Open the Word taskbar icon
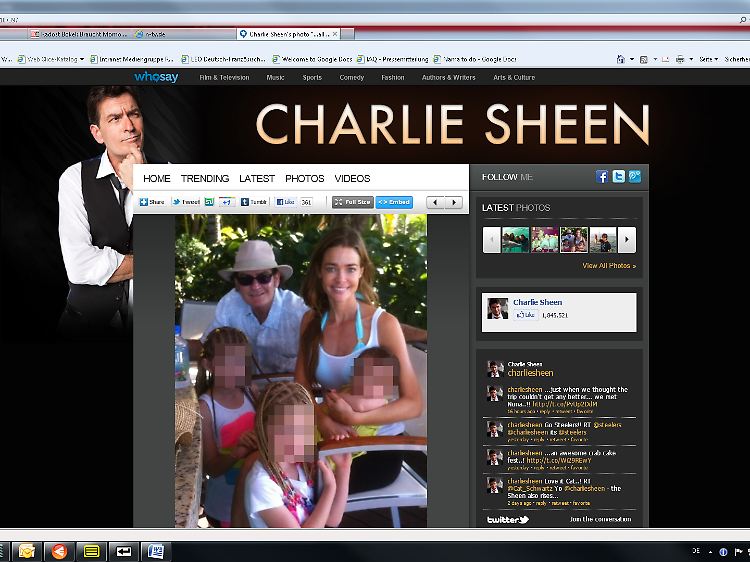Viewport: 750px width, 562px height. tap(155, 551)
